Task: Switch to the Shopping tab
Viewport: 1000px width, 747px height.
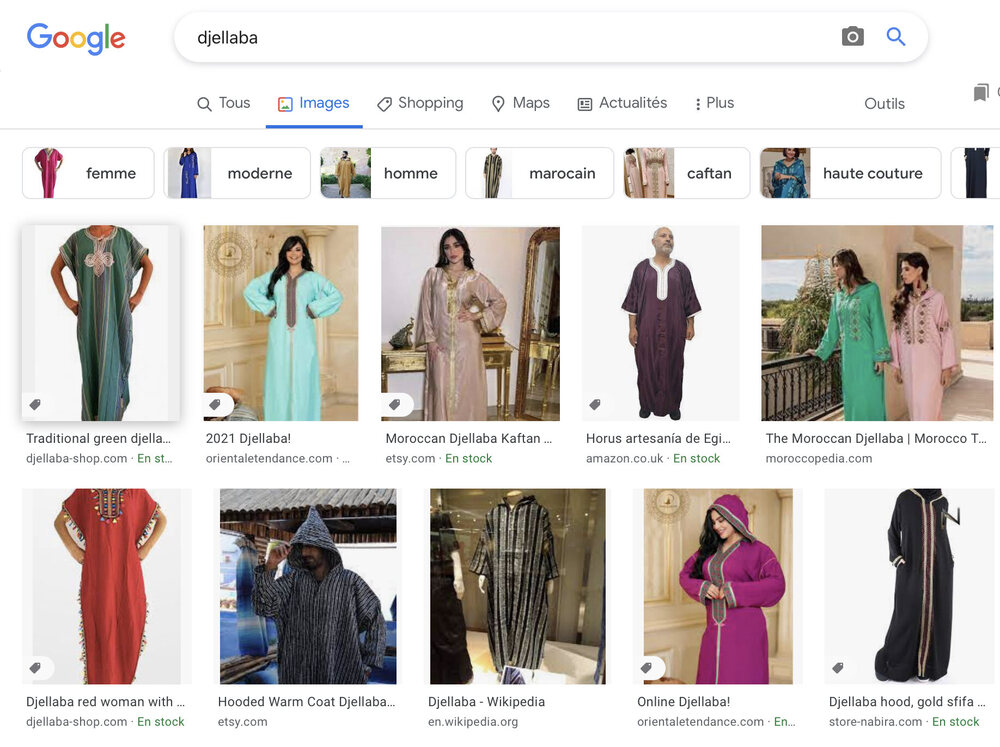Action: pos(420,103)
